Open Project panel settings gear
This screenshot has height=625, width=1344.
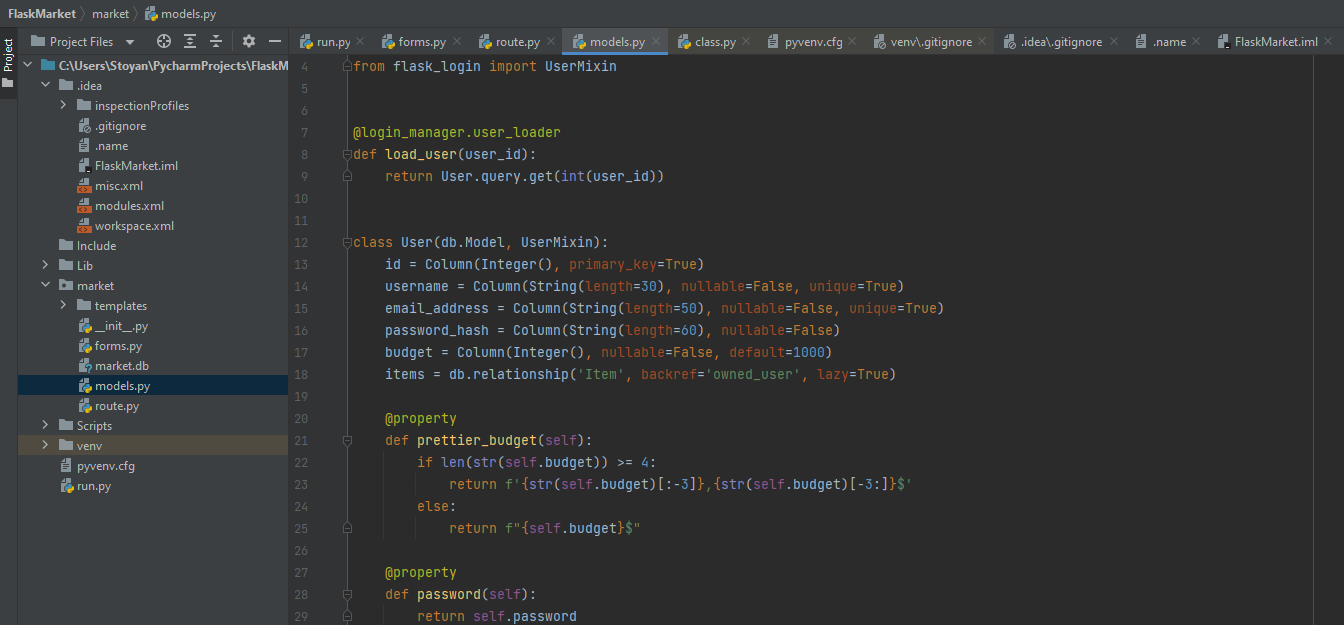click(x=247, y=41)
